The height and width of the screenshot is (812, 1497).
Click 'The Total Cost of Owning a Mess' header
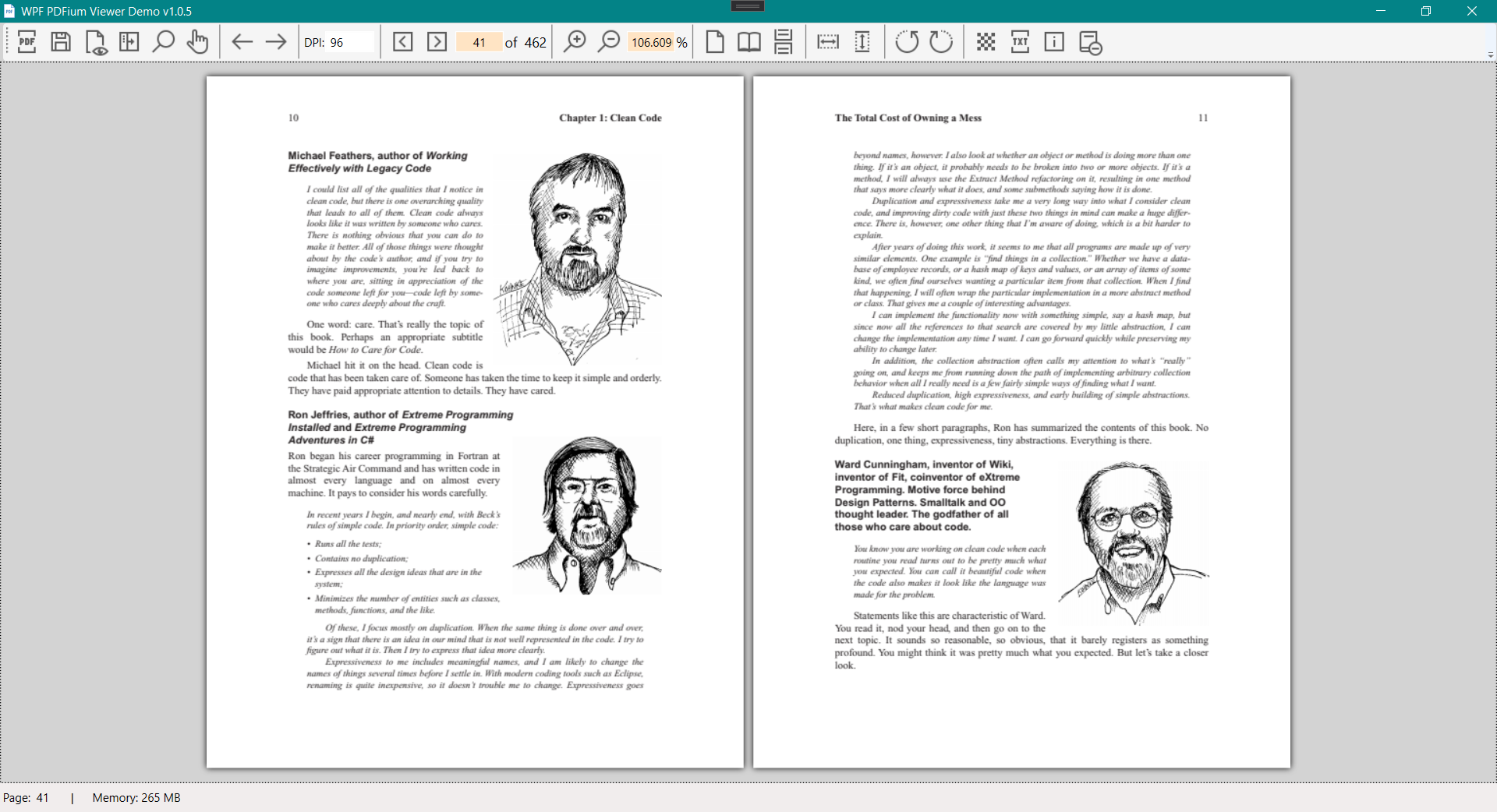click(x=908, y=118)
